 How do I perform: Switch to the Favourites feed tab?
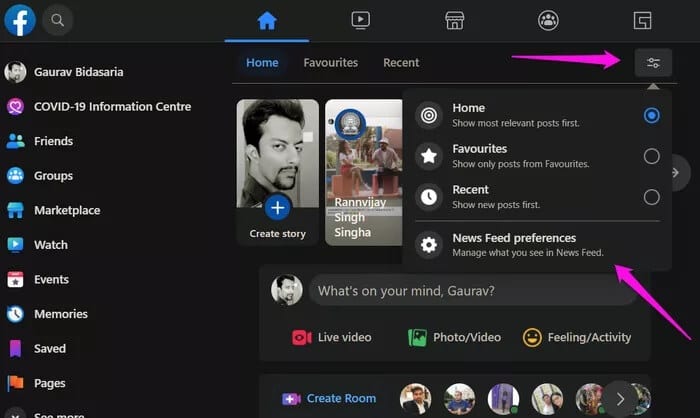(x=331, y=63)
